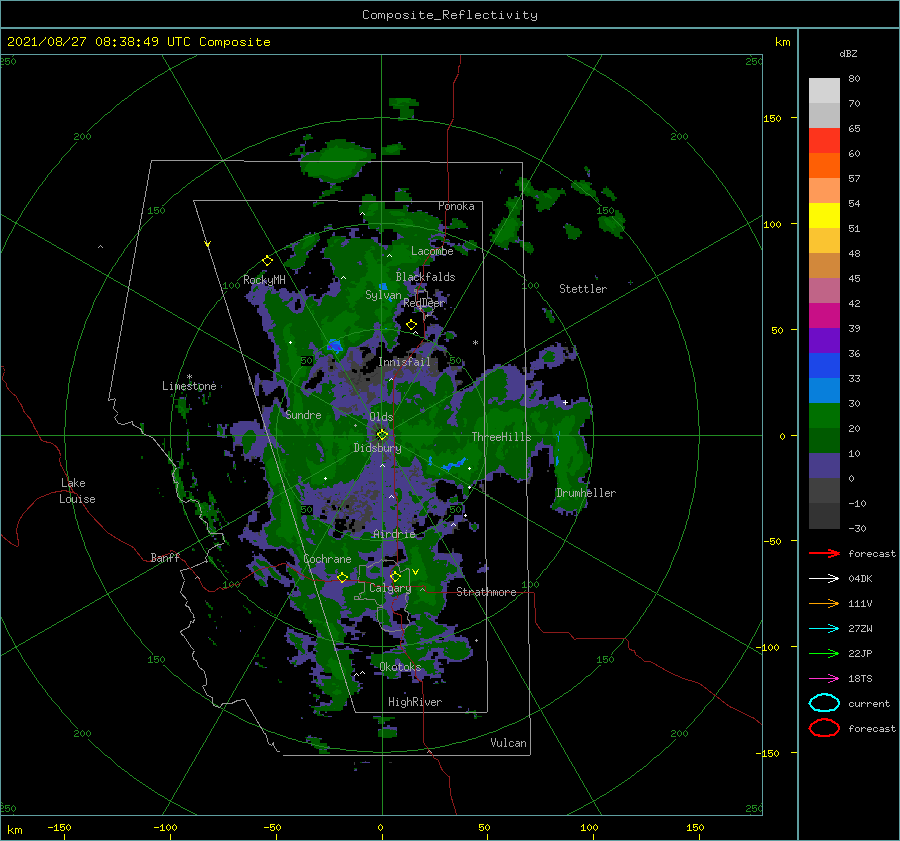The image size is (900, 841).
Task: Click the 150 tick on right axis
Action: click(x=772, y=118)
